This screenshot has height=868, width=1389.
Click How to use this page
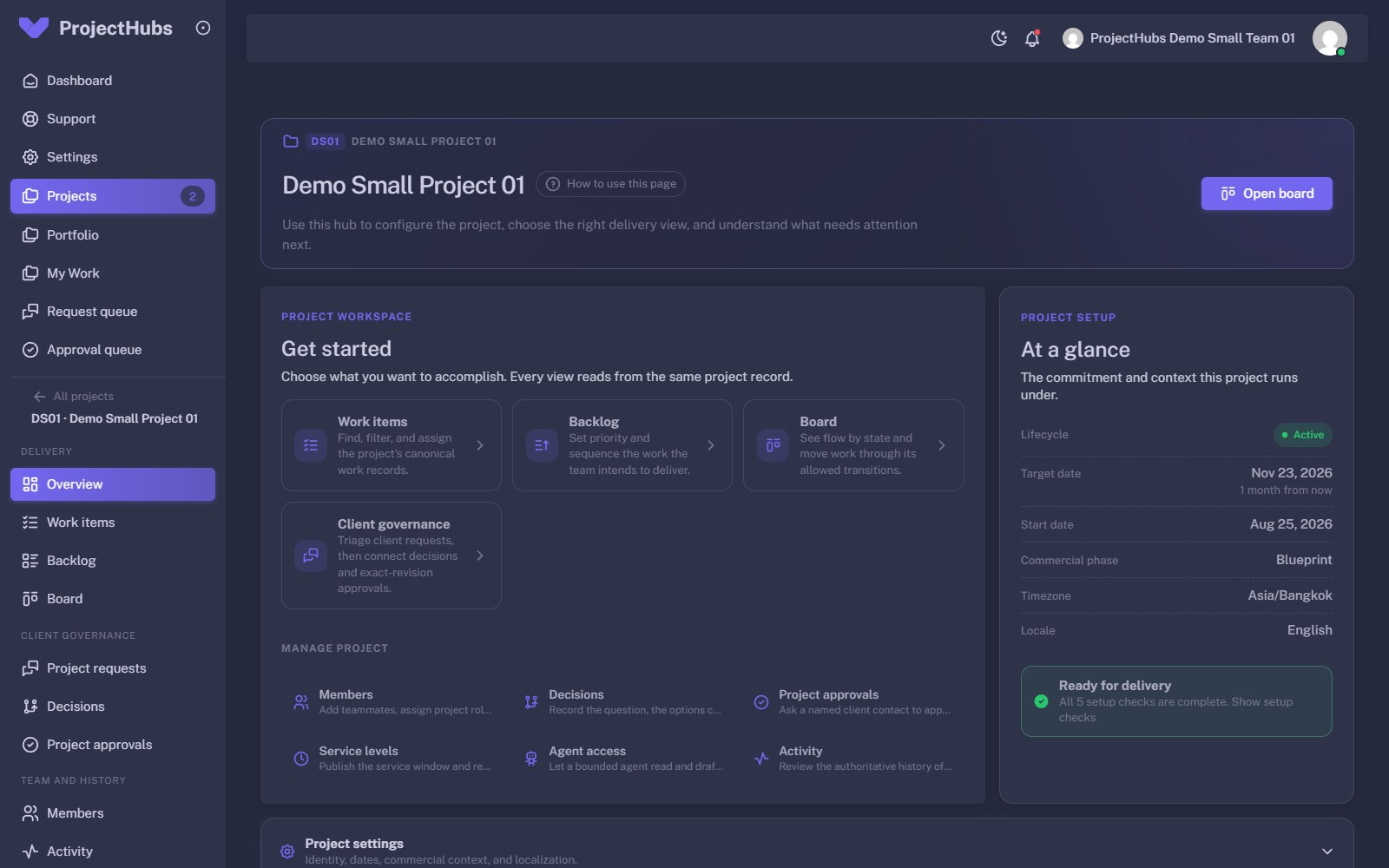[x=610, y=184]
